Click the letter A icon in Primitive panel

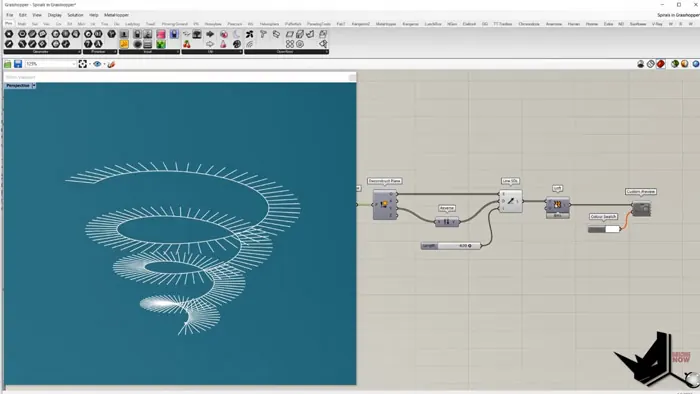click(x=98, y=44)
